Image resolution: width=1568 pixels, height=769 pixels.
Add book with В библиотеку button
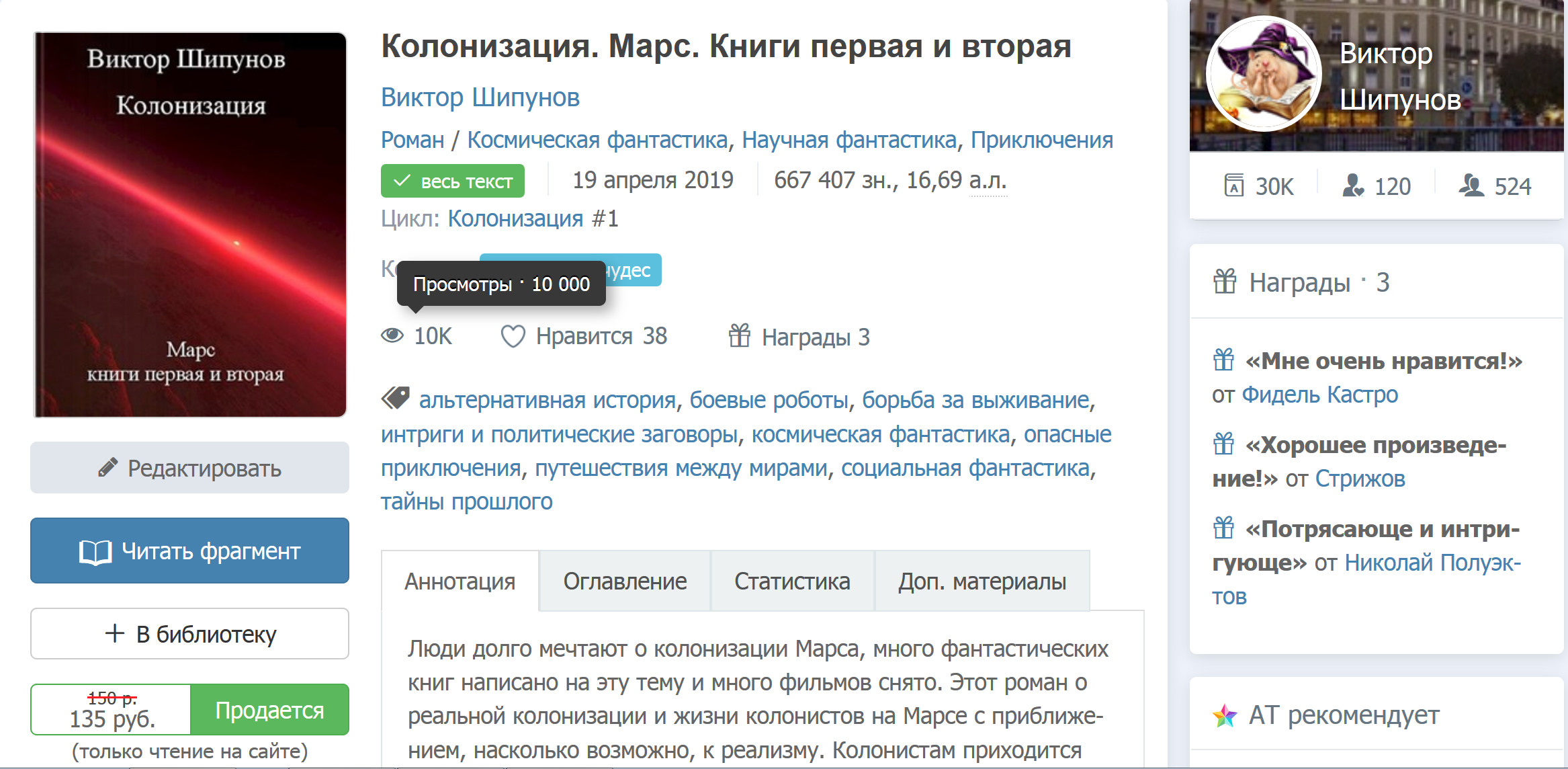coord(189,634)
